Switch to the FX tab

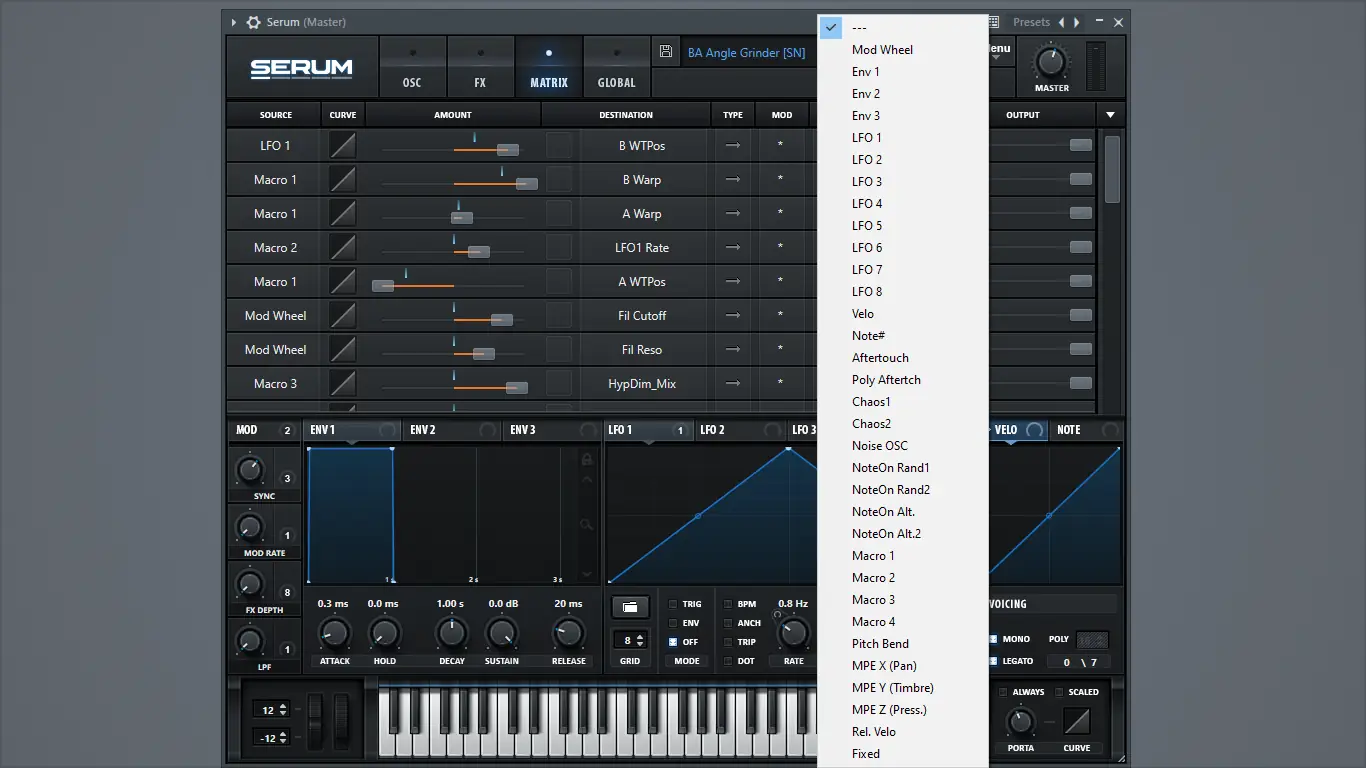pos(480,67)
